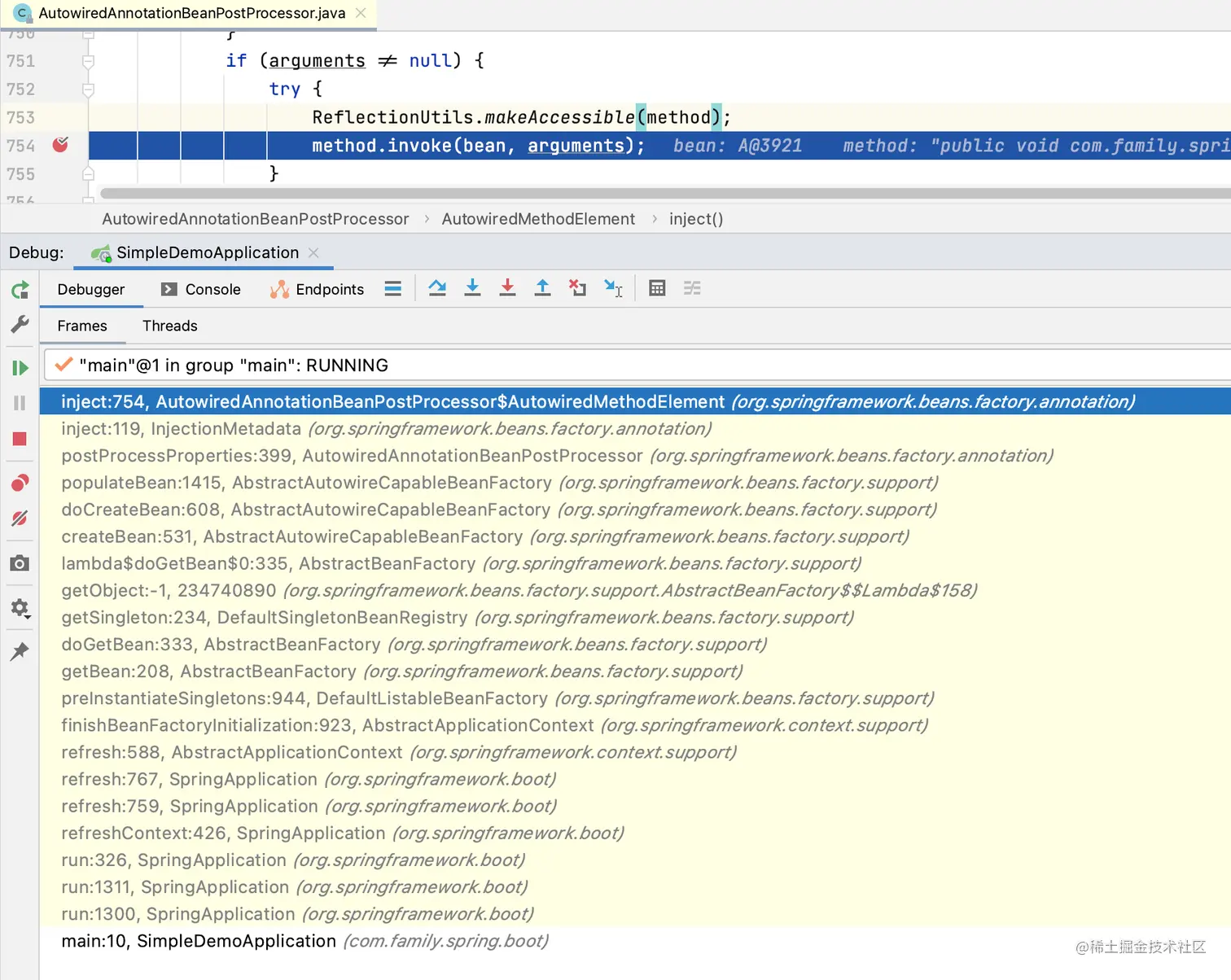Open Evaluate Expression calculator icon
Viewport: 1231px width, 980px height.
coord(657,288)
